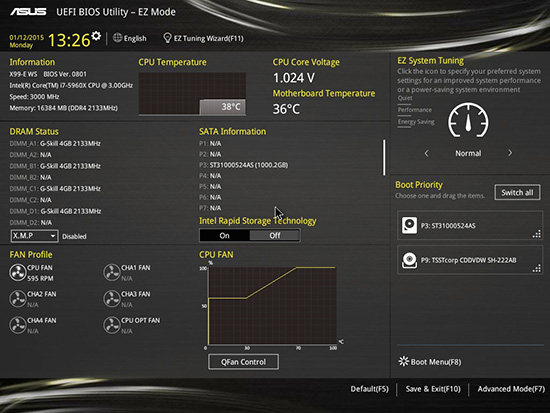Click the EZ System Tuning gauge icon
Viewport: 550px width, 413px height.
468,120
